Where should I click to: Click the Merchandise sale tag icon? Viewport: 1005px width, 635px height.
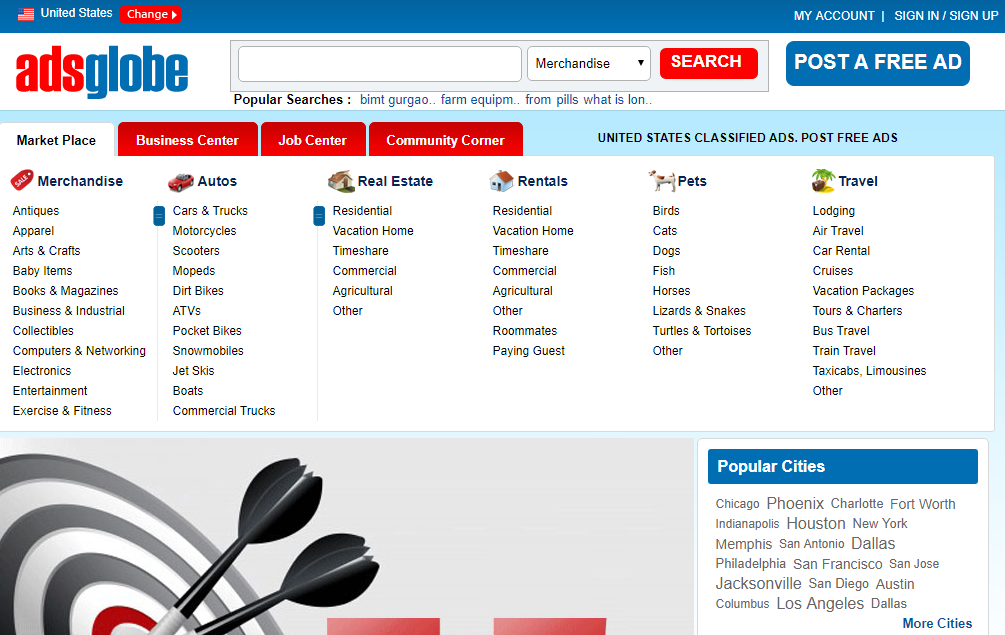point(22,181)
